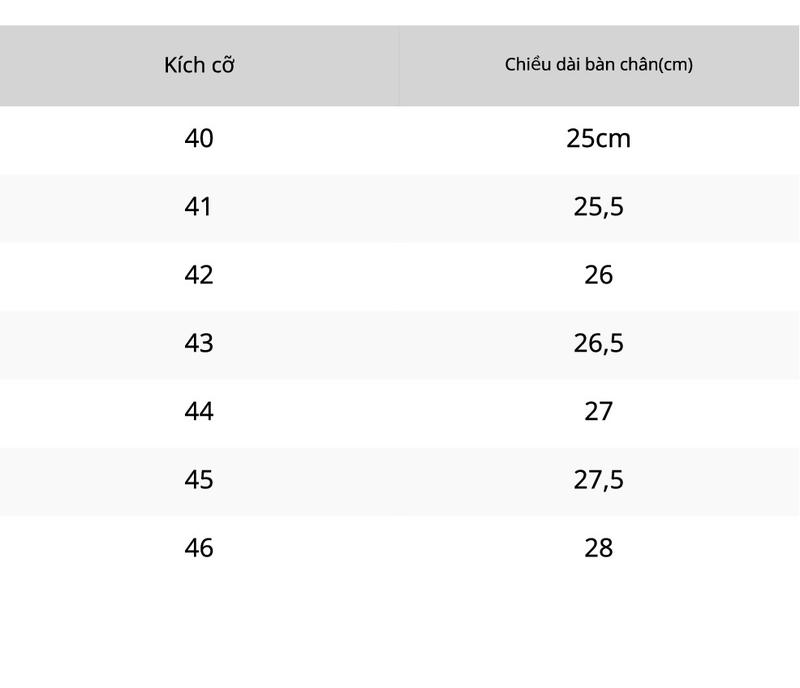Click the 28 foot length value

[598, 548]
